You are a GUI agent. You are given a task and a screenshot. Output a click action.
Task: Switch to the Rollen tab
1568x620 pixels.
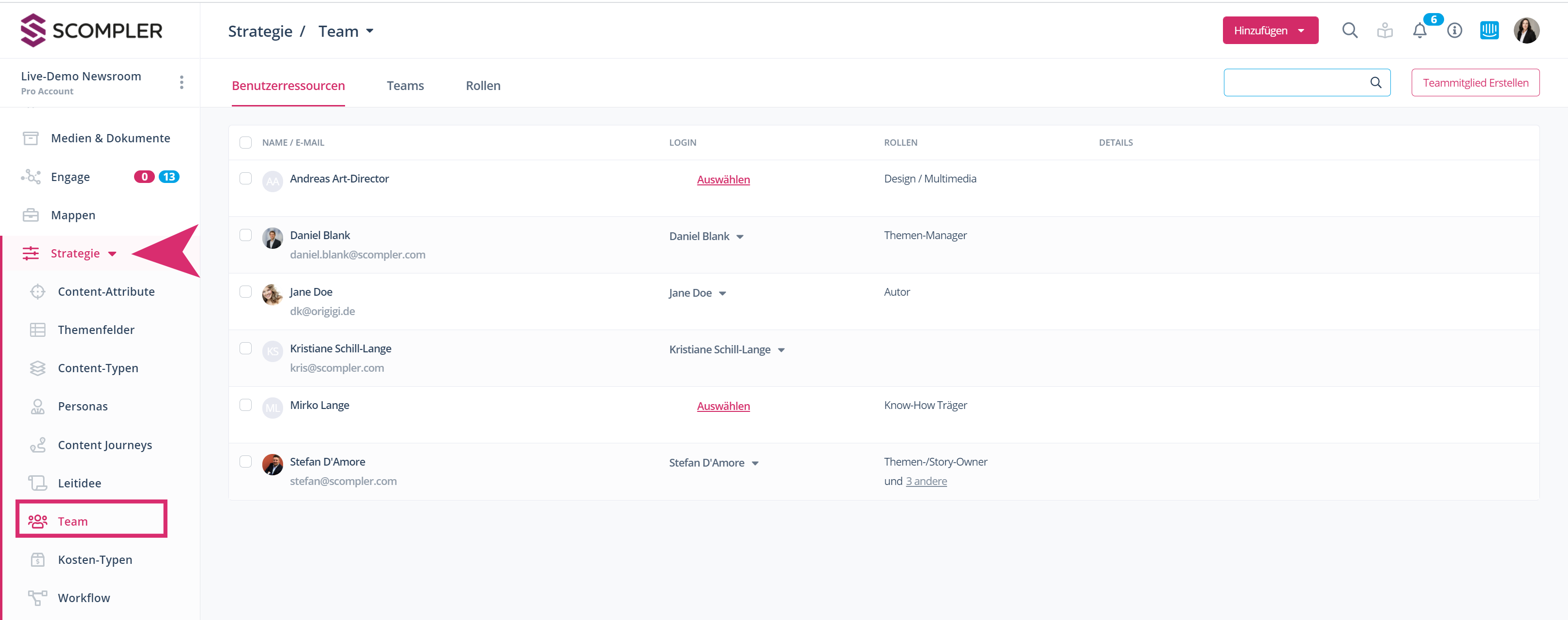482,86
